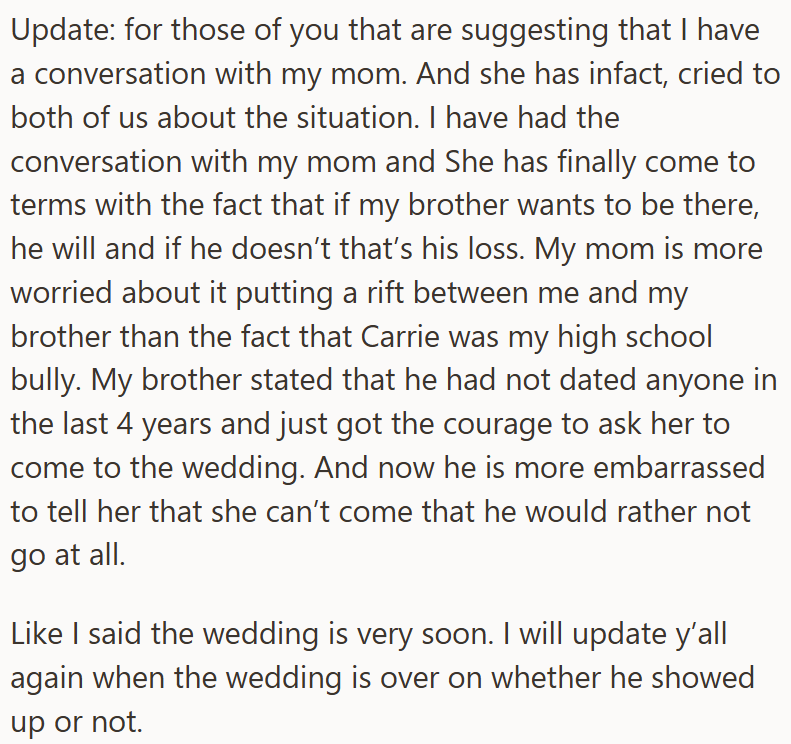
Task: Click the words "go at all."
Action: click(68, 555)
